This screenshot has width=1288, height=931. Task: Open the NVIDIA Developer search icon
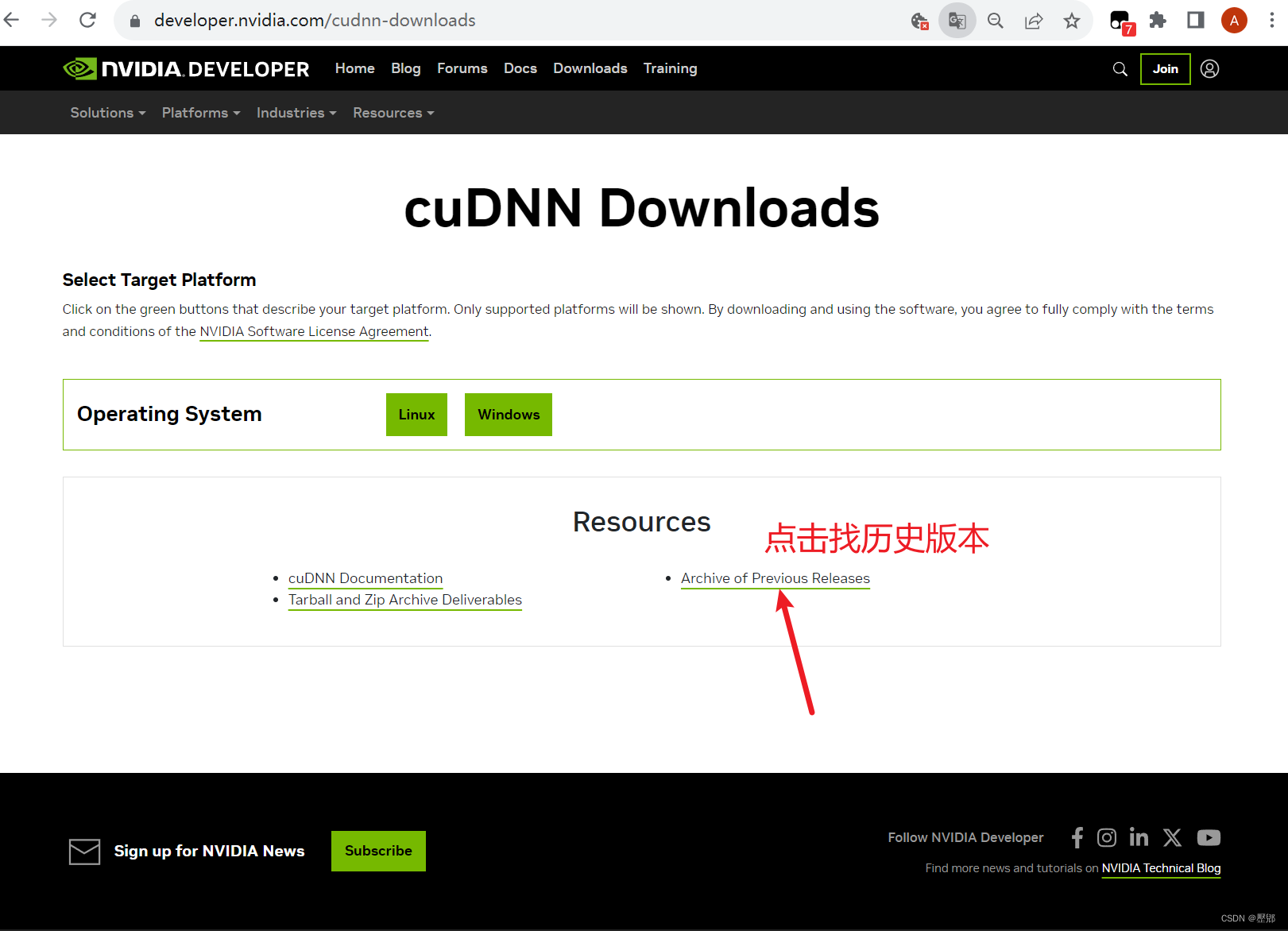pos(1120,69)
